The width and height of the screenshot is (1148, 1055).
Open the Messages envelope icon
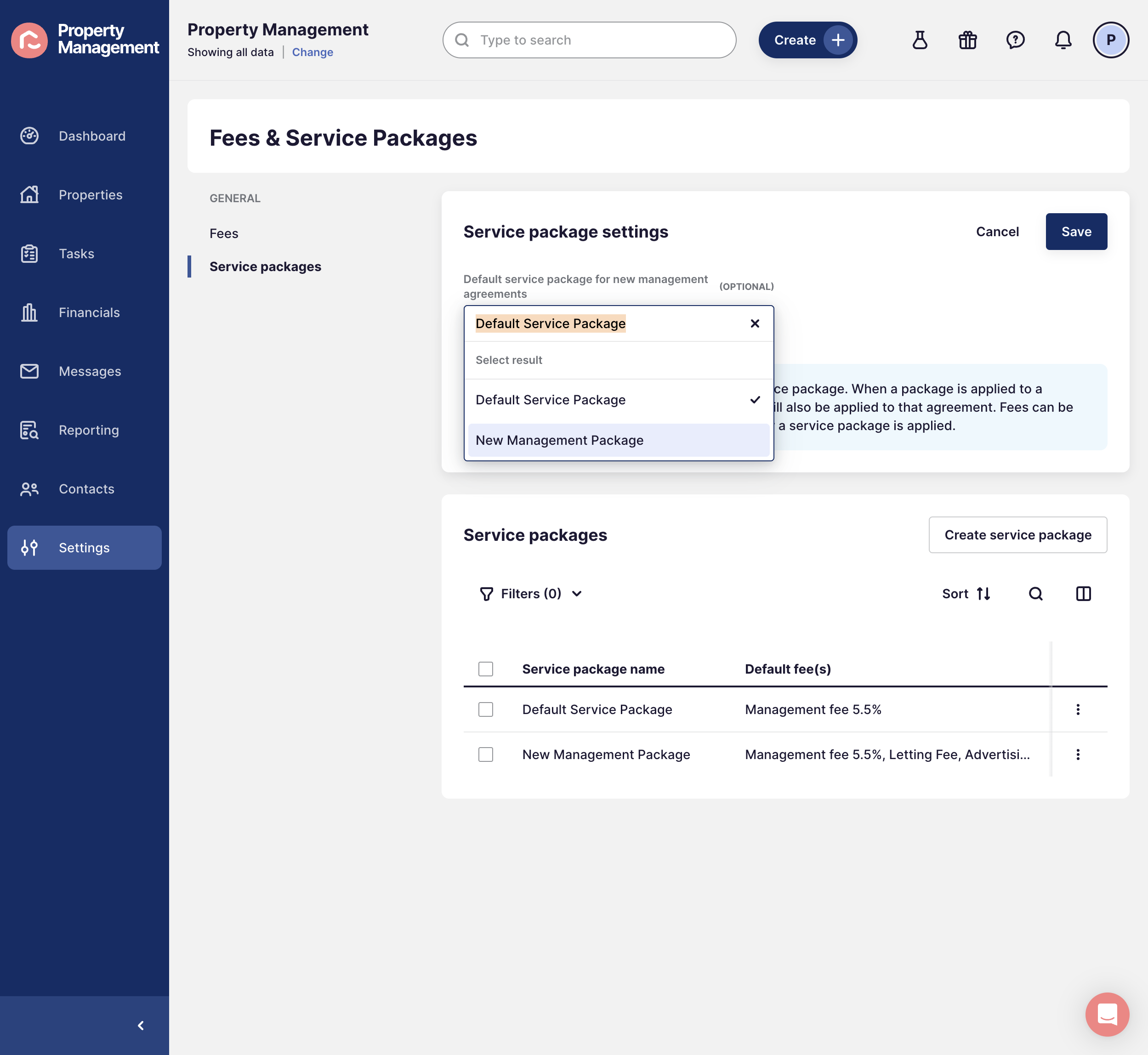pos(29,371)
